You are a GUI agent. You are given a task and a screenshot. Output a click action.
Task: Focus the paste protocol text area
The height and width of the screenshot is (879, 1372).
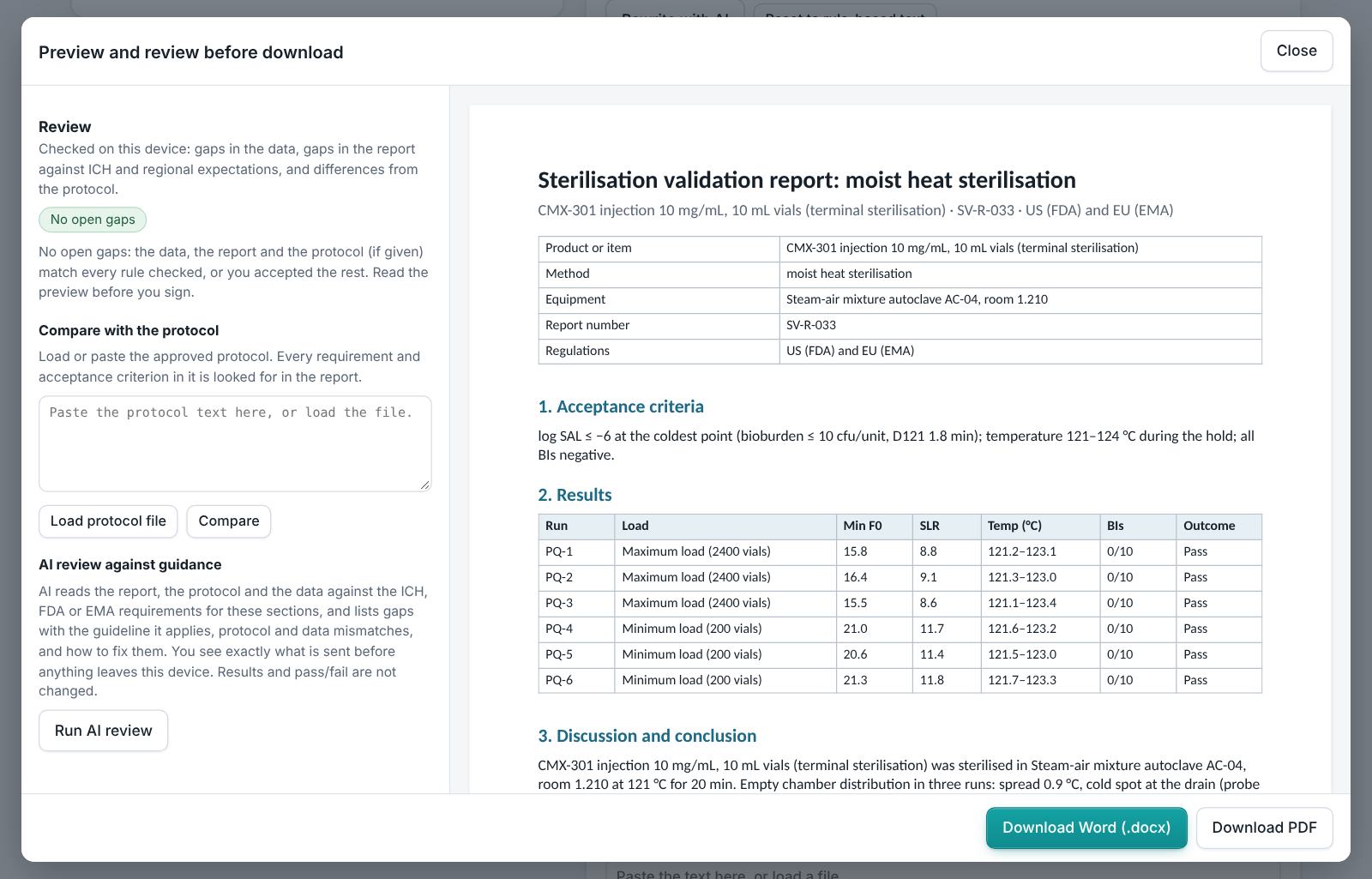[235, 443]
